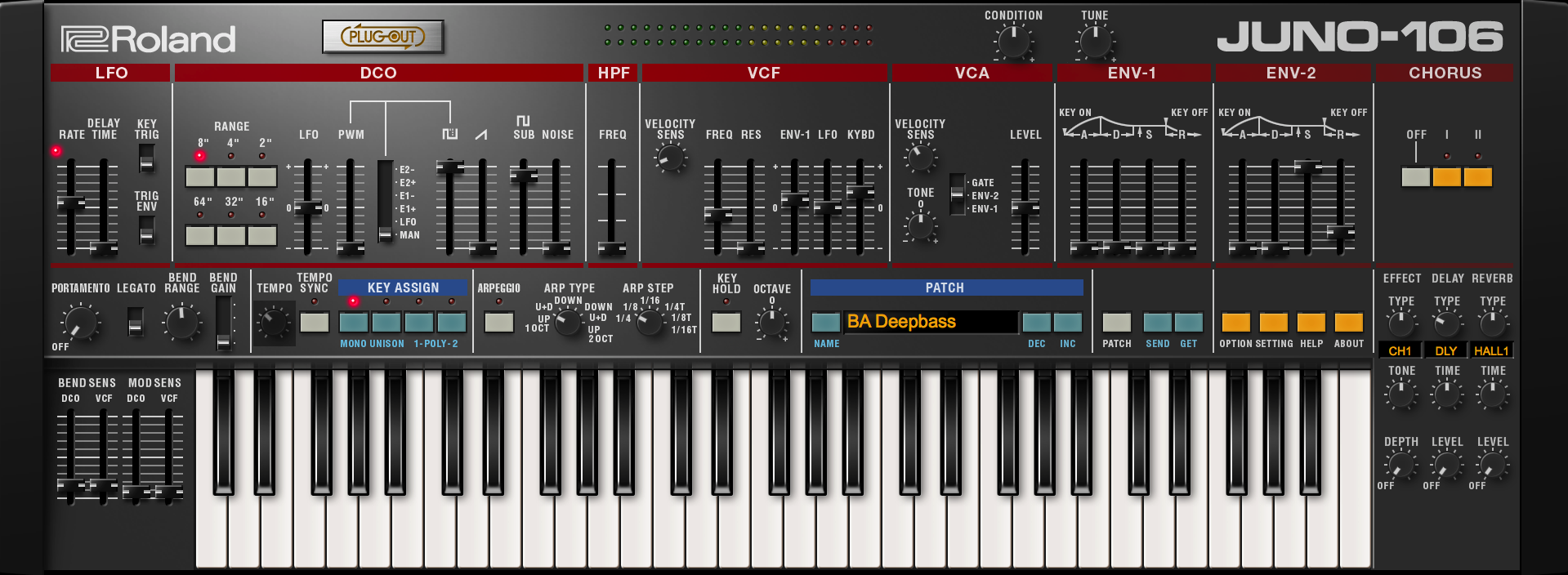1568x575 pixels.
Task: Click the DCO SUB oscillator slider
Action: 524,175
